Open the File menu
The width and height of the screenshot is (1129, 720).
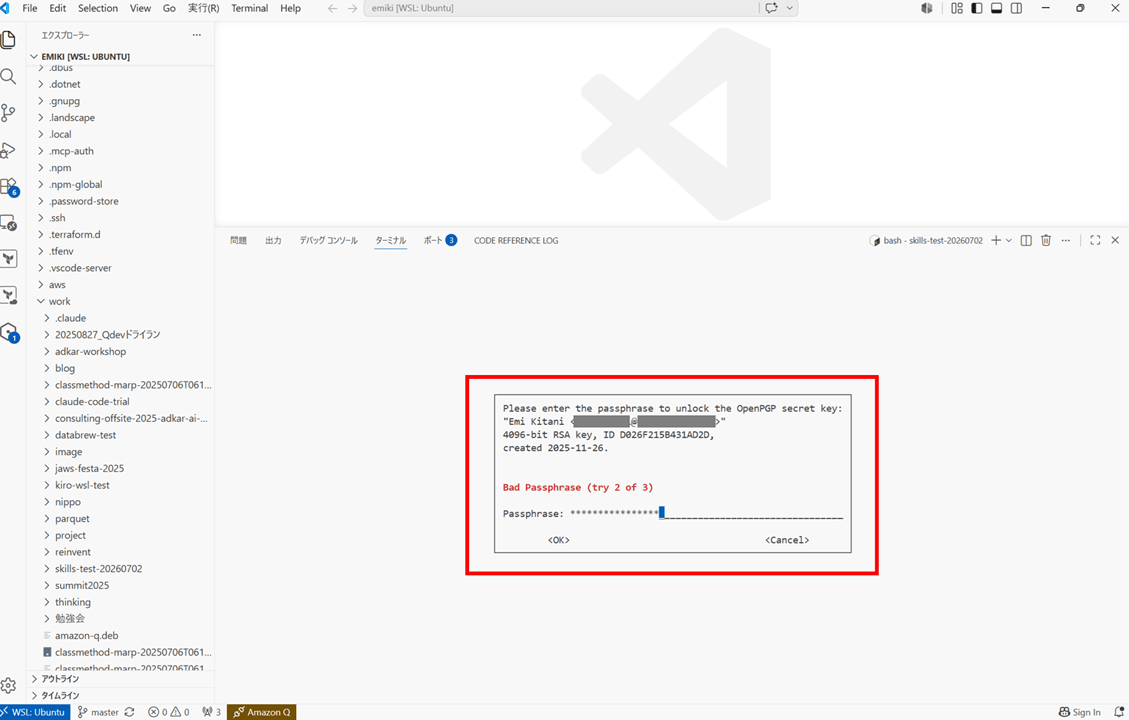click(x=30, y=9)
